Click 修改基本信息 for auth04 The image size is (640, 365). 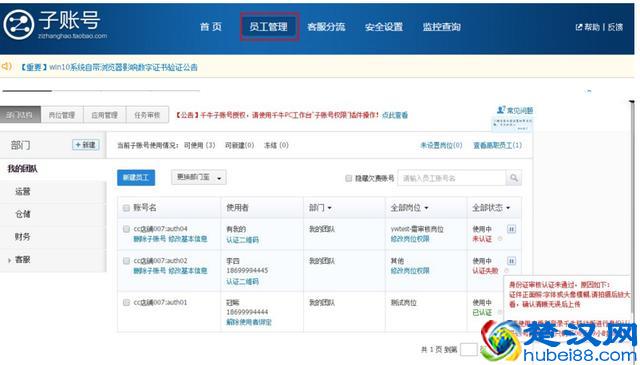(188, 239)
